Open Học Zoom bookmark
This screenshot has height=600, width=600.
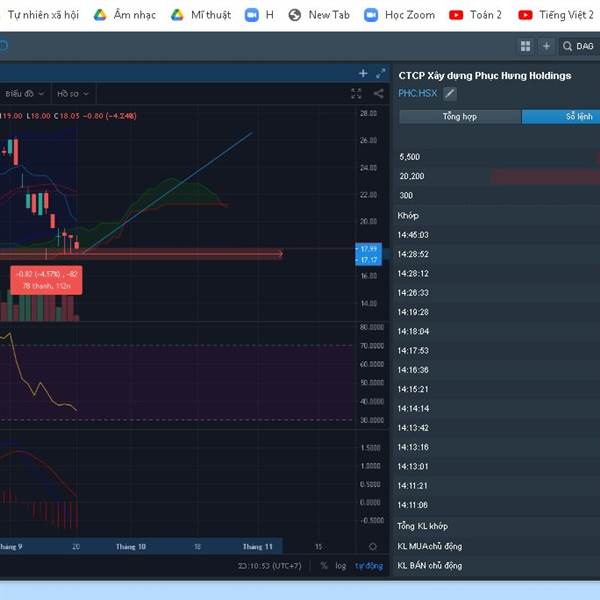tap(399, 15)
